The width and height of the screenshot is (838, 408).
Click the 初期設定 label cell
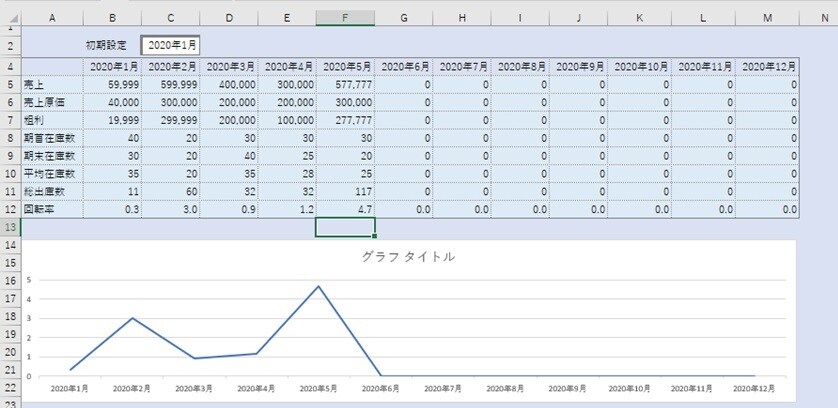click(106, 45)
